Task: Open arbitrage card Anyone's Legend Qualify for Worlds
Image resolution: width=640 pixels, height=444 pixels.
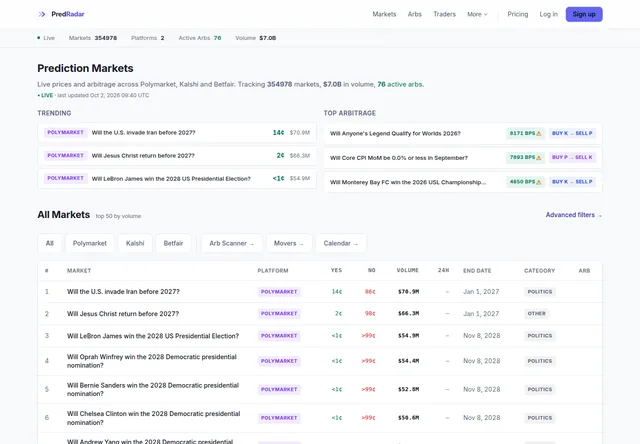Action: pyautogui.click(x=463, y=133)
